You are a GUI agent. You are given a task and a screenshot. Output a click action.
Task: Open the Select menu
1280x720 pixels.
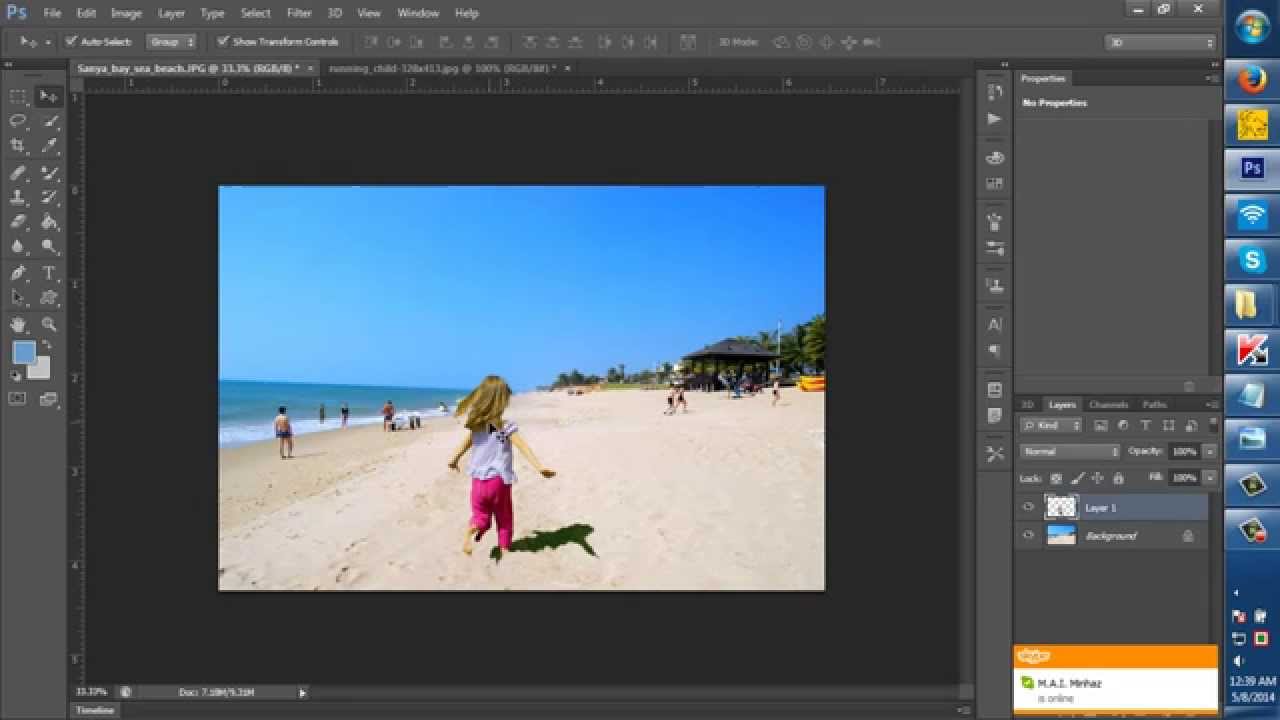(x=255, y=13)
